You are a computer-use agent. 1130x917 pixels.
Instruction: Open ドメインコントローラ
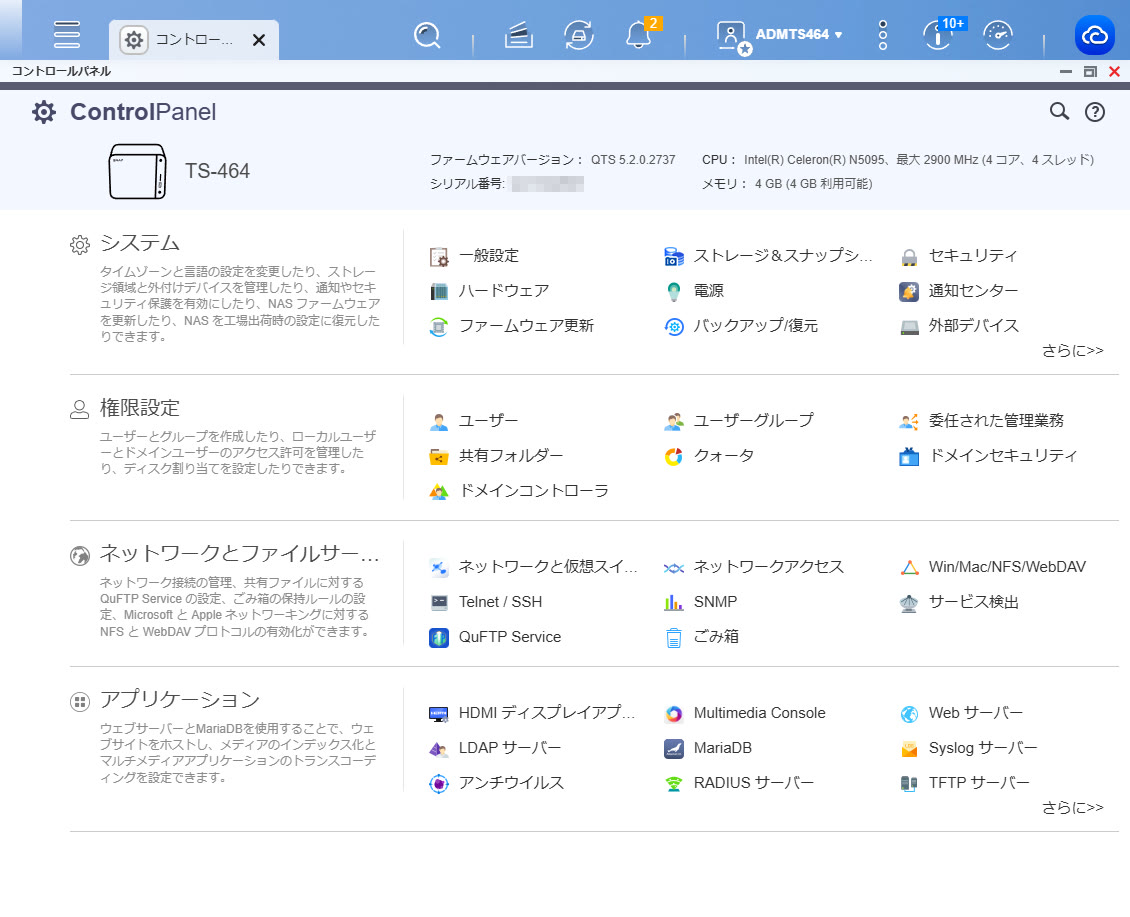(x=519, y=491)
